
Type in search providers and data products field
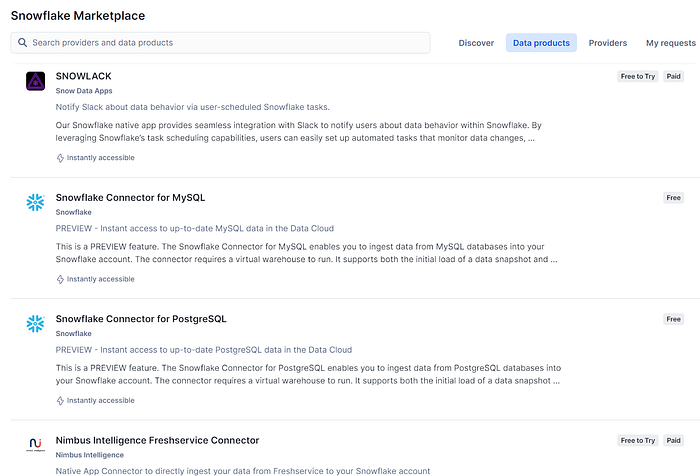tap(225, 43)
